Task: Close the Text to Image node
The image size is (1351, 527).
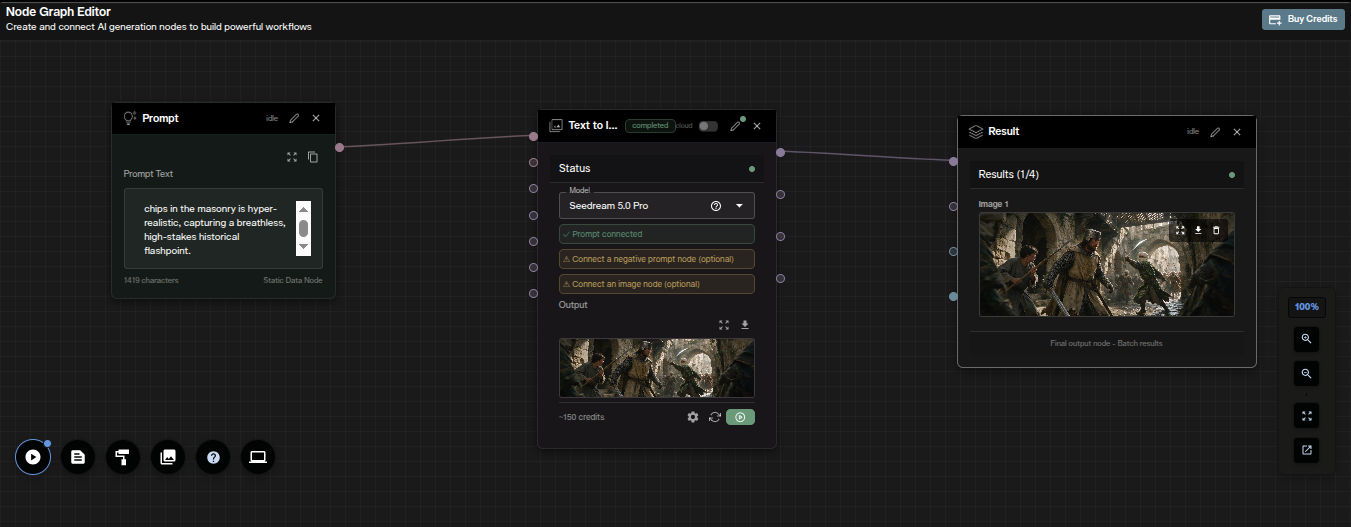Action: [x=757, y=126]
